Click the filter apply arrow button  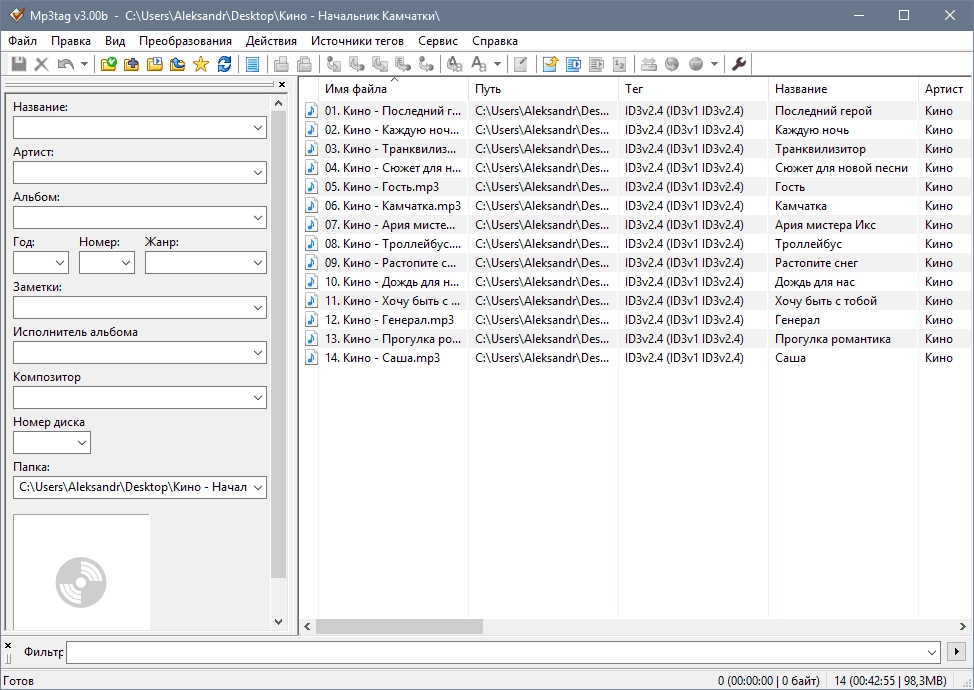click(x=956, y=651)
